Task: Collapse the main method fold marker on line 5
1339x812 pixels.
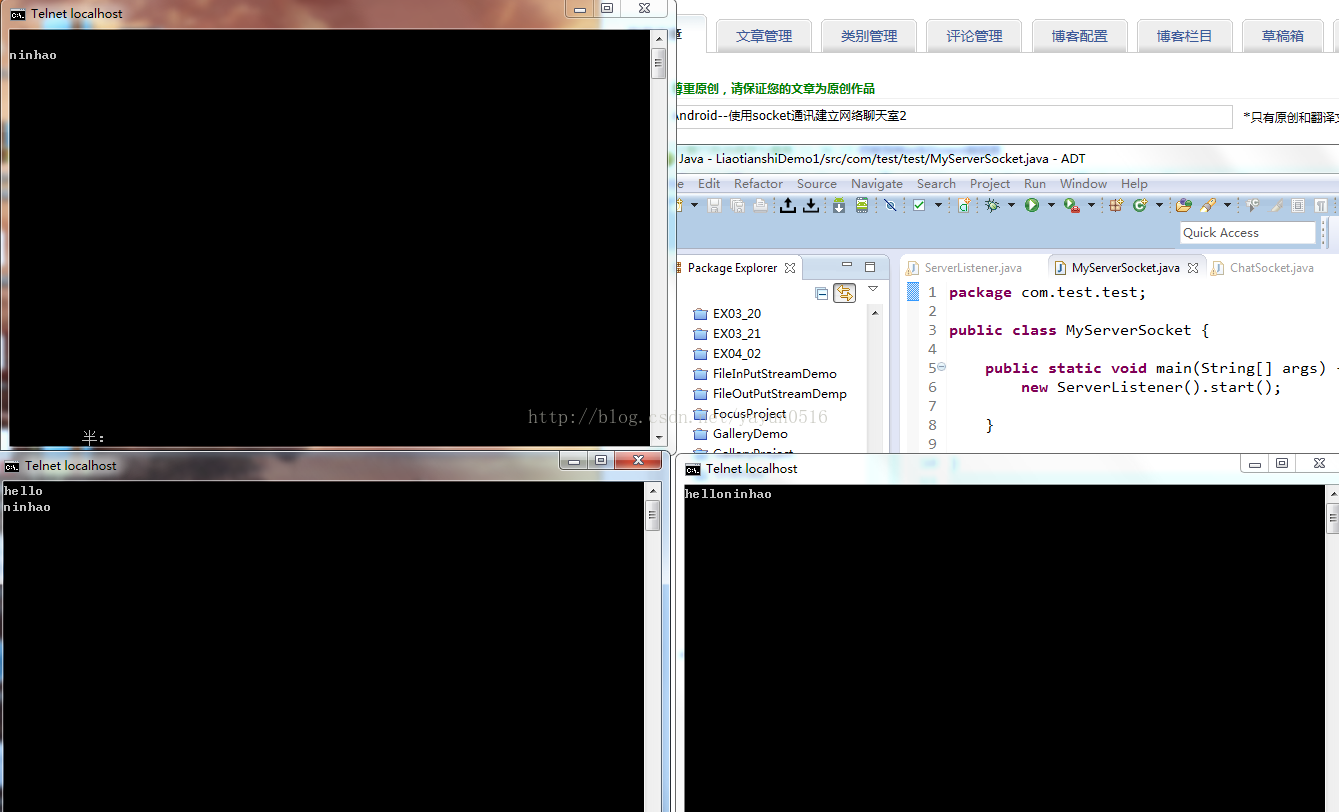Action: pyautogui.click(x=941, y=367)
